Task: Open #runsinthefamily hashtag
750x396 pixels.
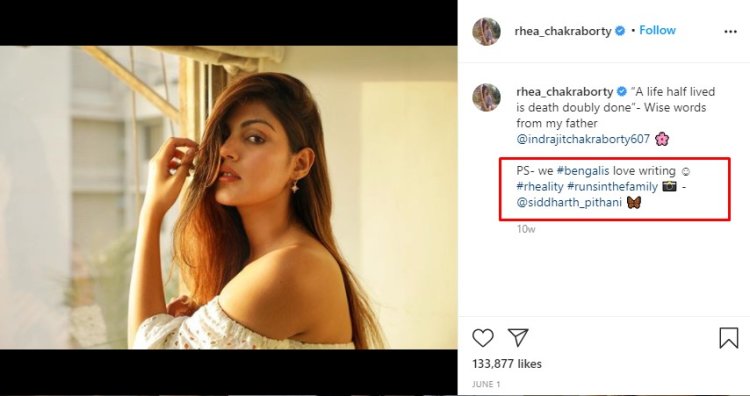Action: [x=613, y=187]
